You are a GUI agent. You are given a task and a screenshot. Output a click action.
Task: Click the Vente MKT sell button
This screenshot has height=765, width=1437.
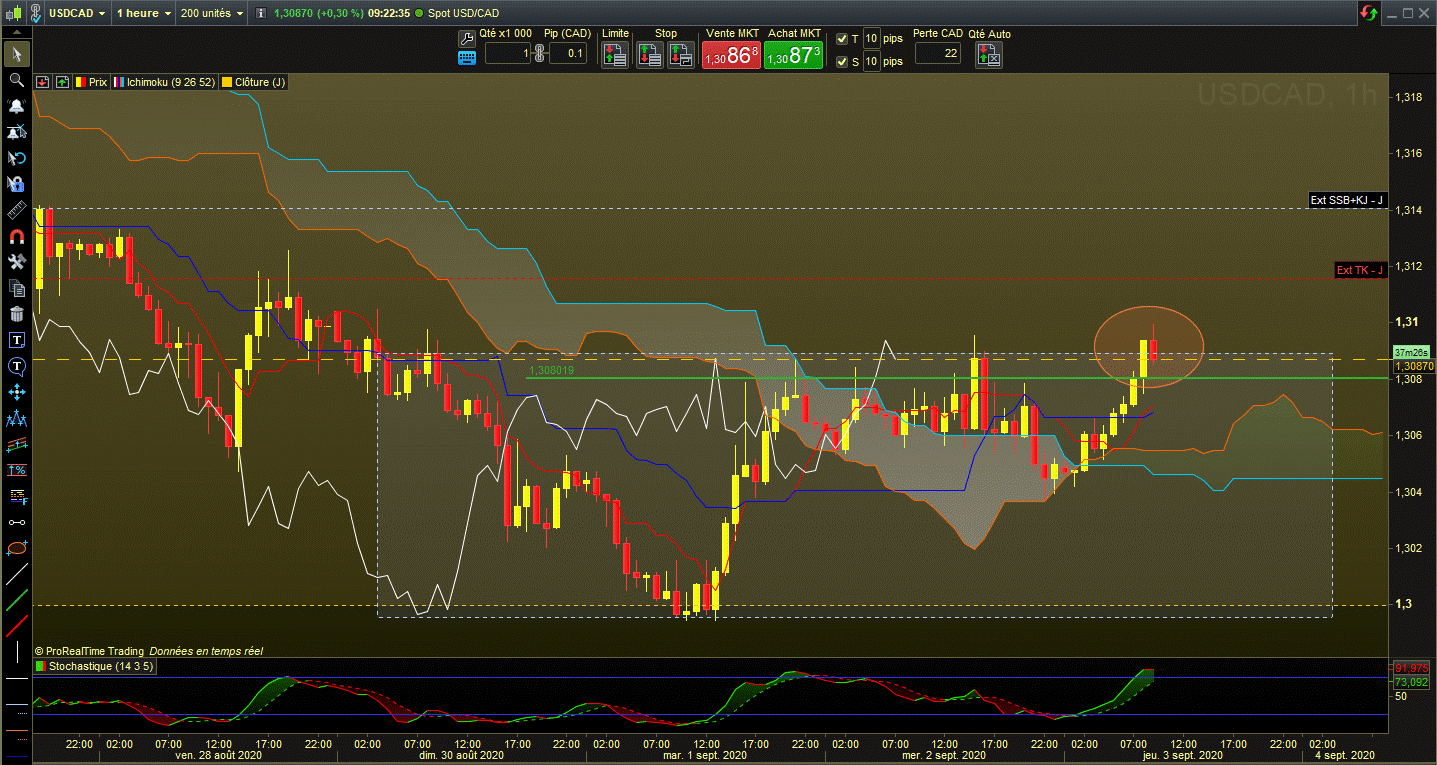731,55
